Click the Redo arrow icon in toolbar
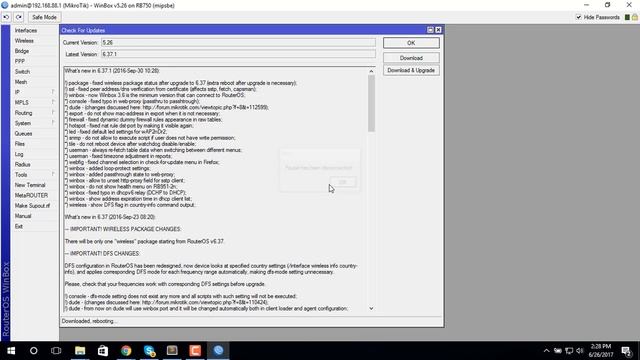Viewport: 640px width, 360px height. pyautogui.click(x=19, y=17)
